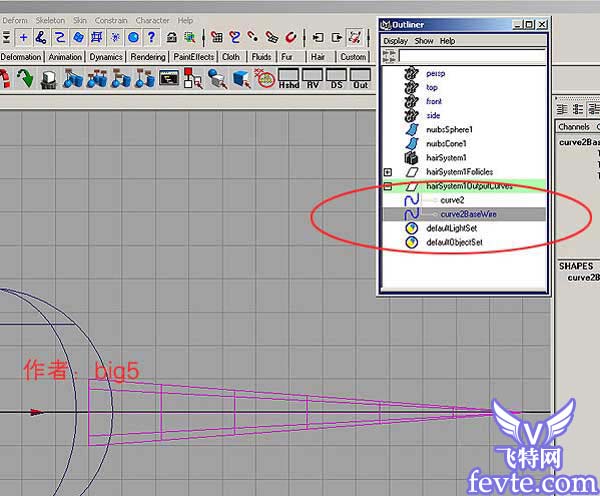The height and width of the screenshot is (496, 600).
Task: Switch to the PaintEffects shelf tab
Action: click(x=194, y=57)
